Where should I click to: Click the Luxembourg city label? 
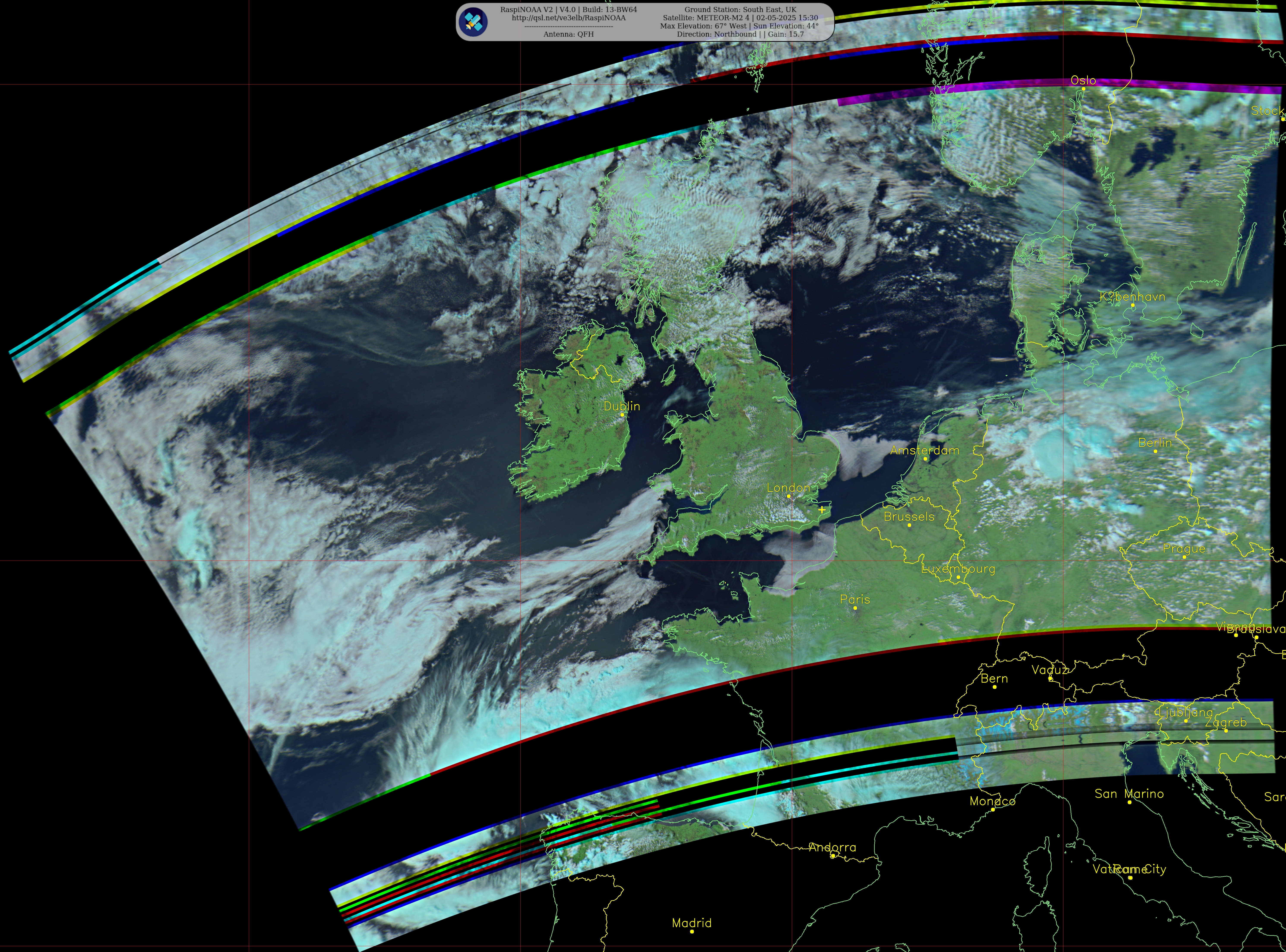pos(958,569)
